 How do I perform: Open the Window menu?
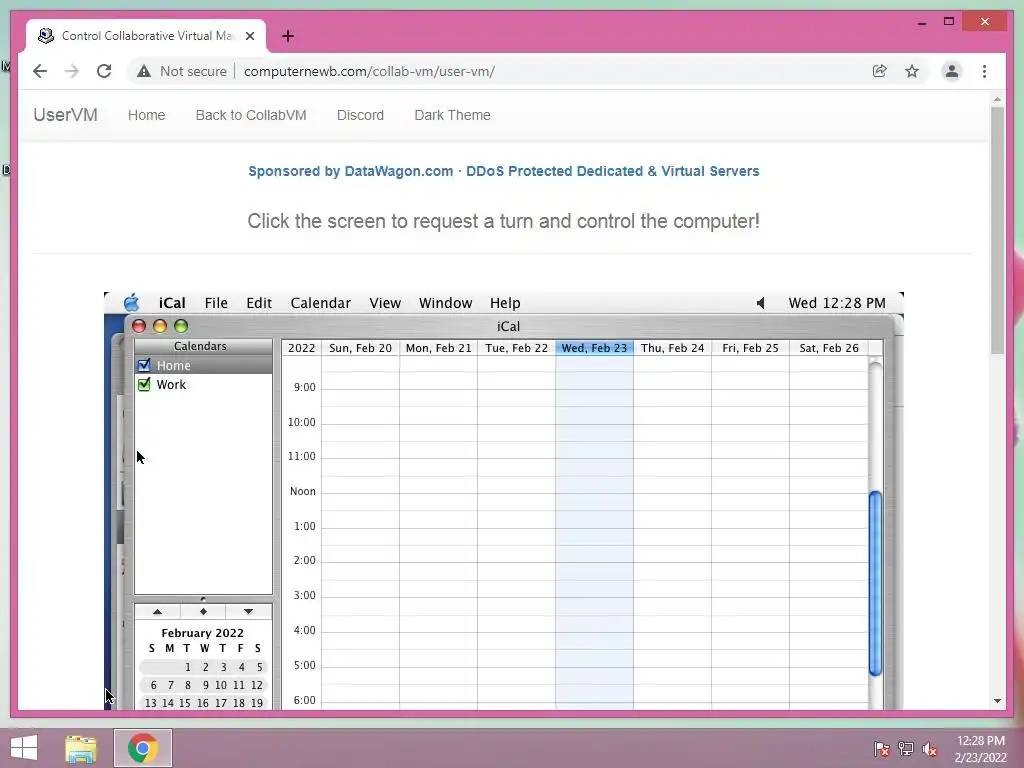(x=445, y=303)
